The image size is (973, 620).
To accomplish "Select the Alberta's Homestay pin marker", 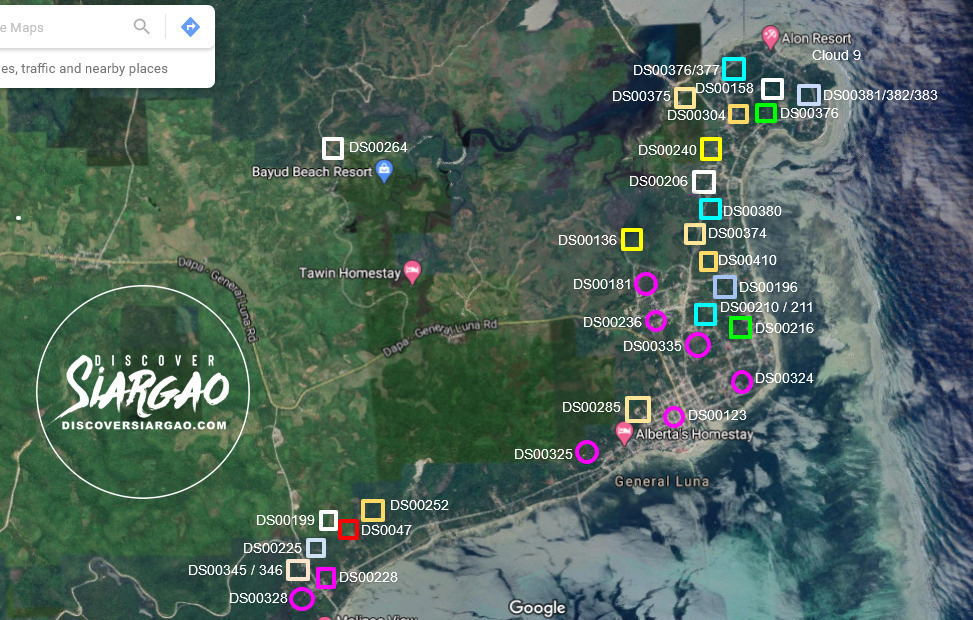I will tap(624, 430).
